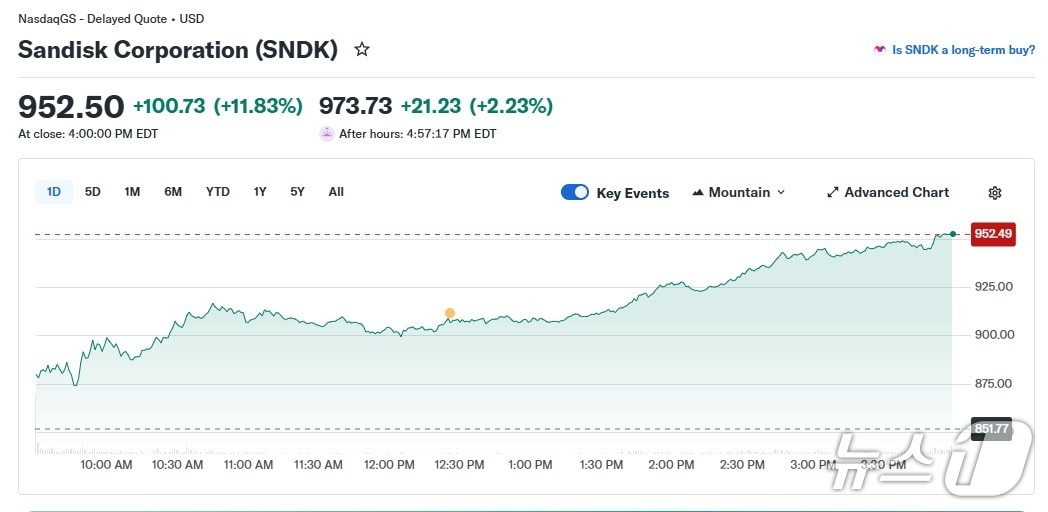
Task: Select the 1M range tab
Action: [x=132, y=192]
